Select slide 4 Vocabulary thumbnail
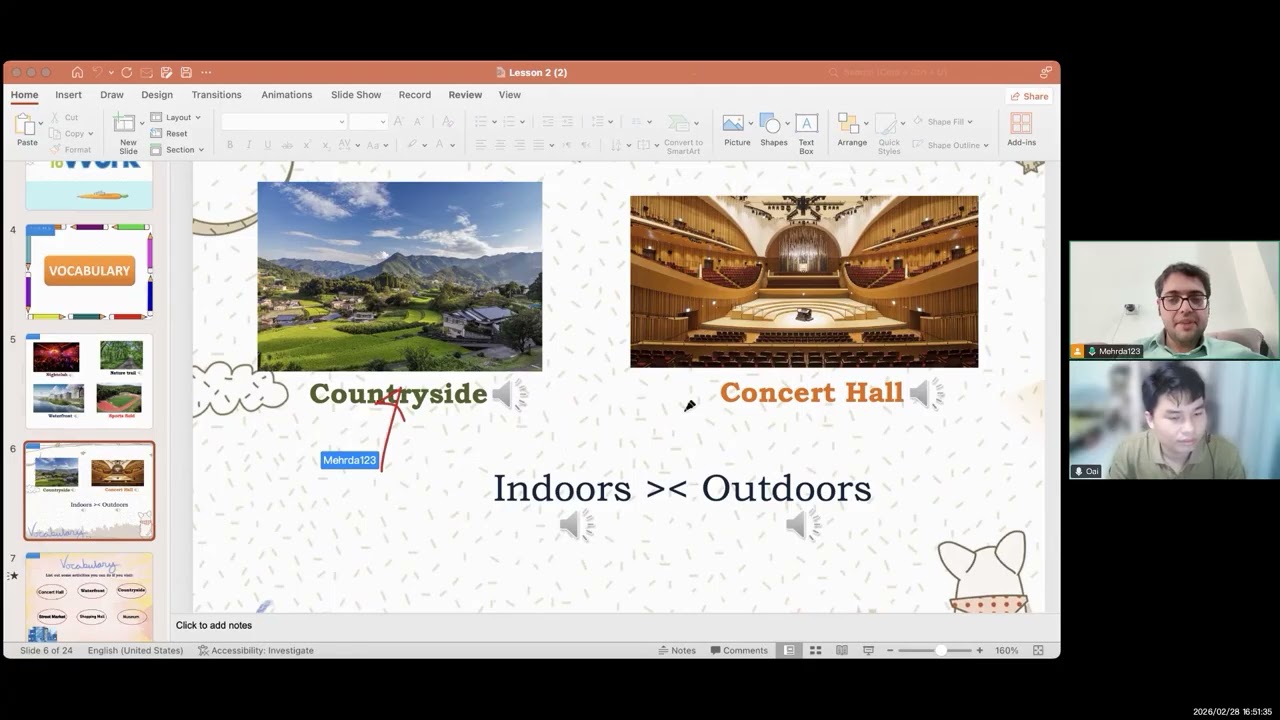 [89, 271]
